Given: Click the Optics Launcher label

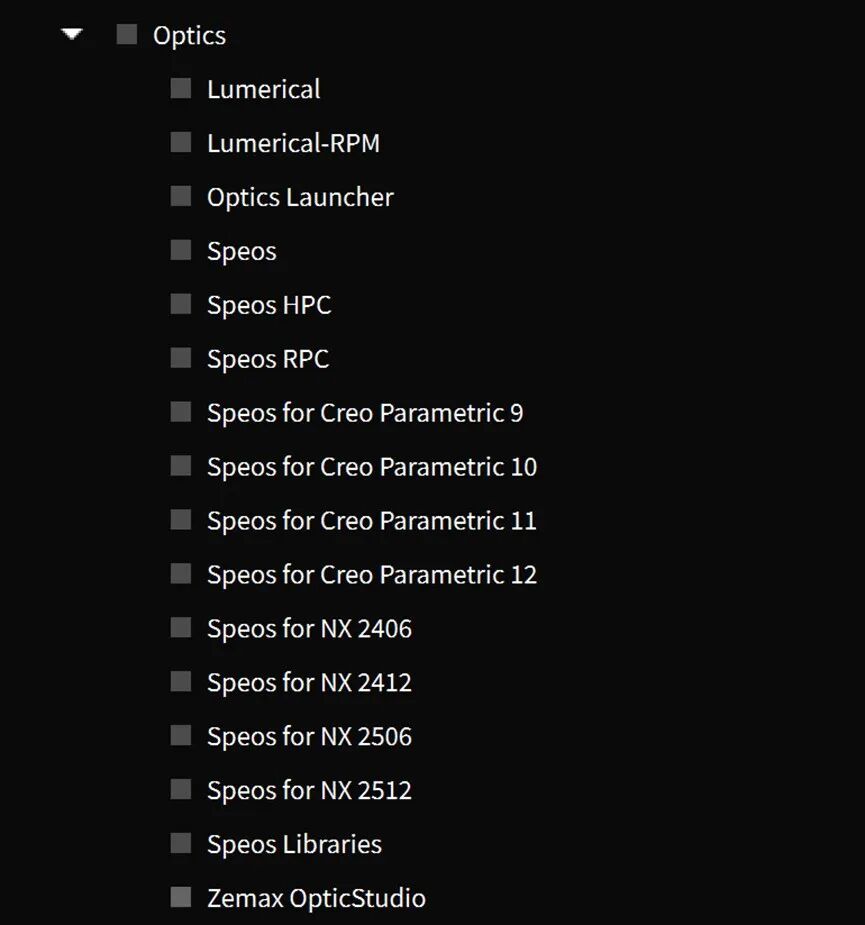Looking at the screenshot, I should (300, 198).
